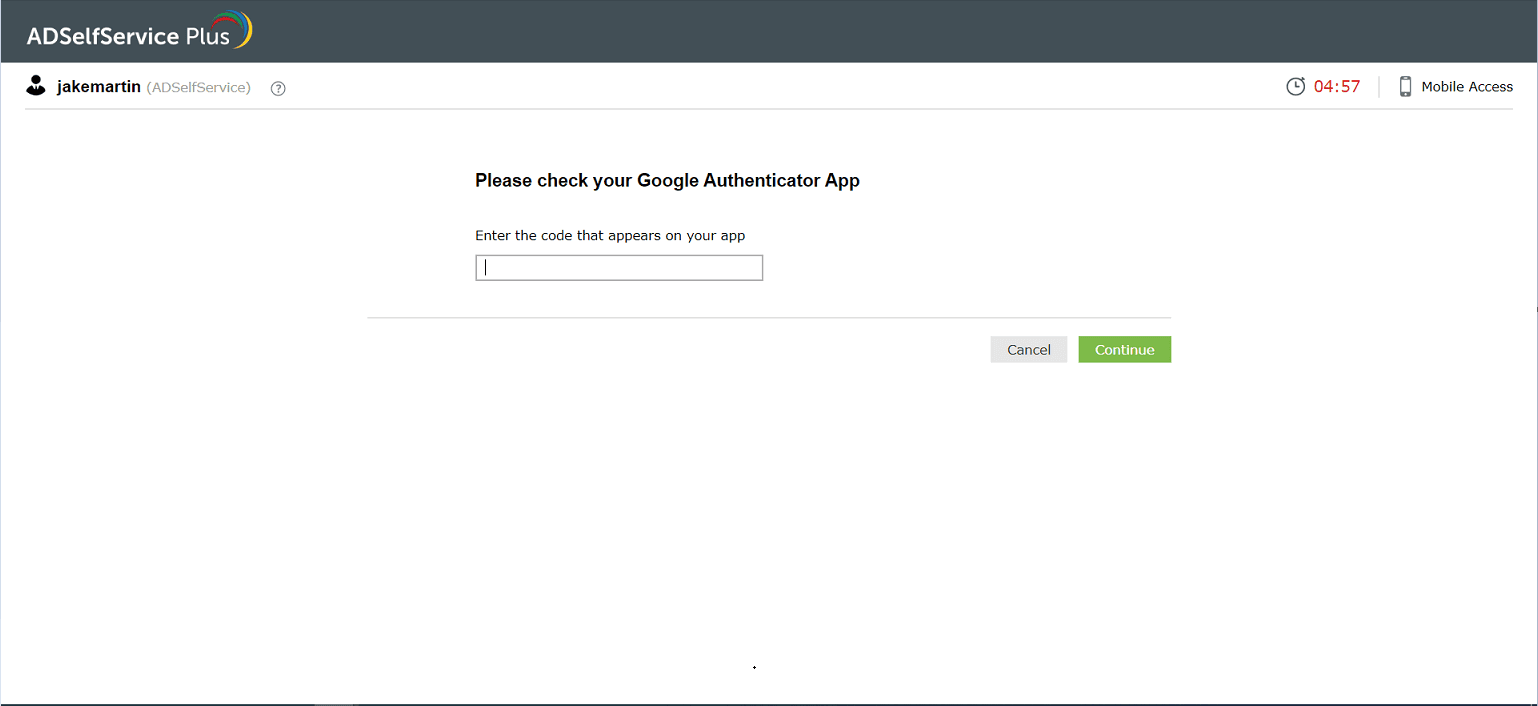Click the 'Enter the code' field label

pos(610,236)
